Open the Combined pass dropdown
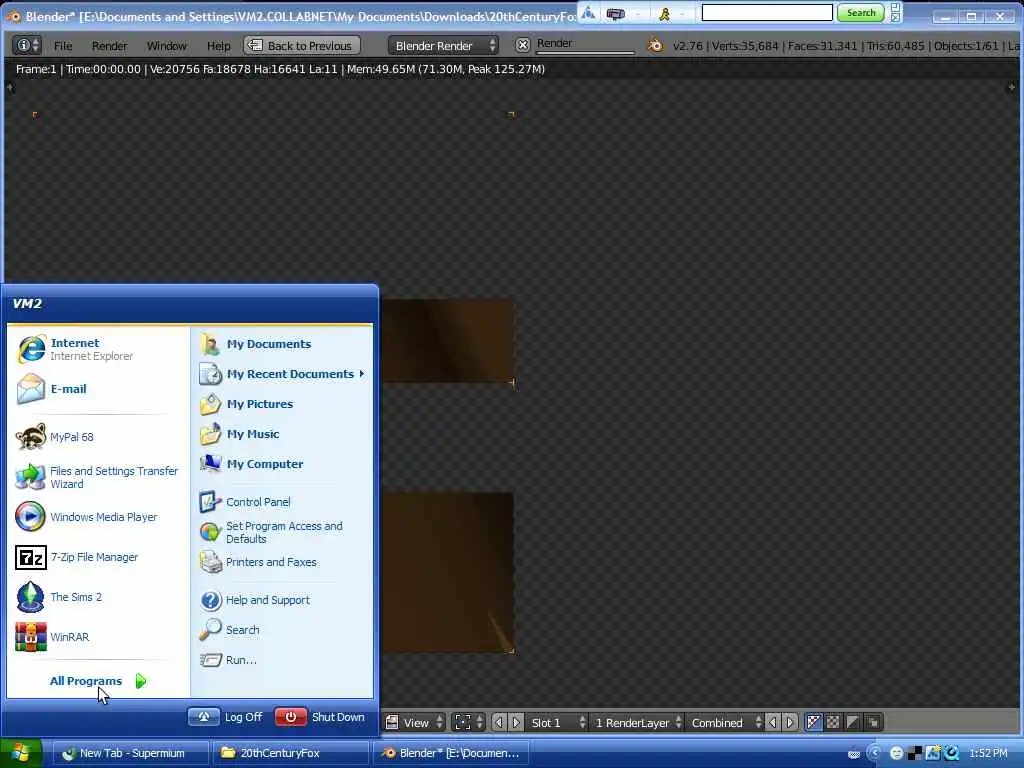The width and height of the screenshot is (1024, 768). [725, 722]
